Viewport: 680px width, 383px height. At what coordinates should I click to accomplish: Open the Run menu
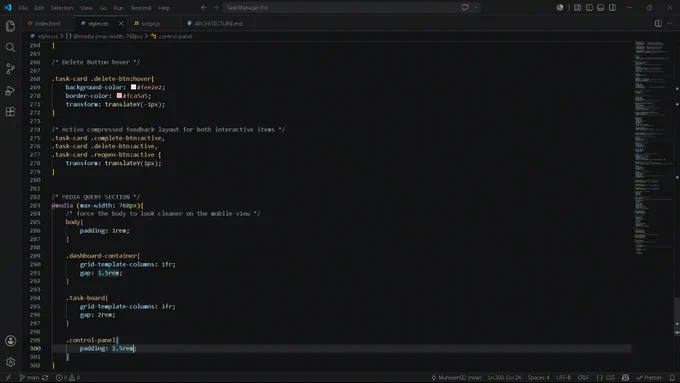click(118, 8)
